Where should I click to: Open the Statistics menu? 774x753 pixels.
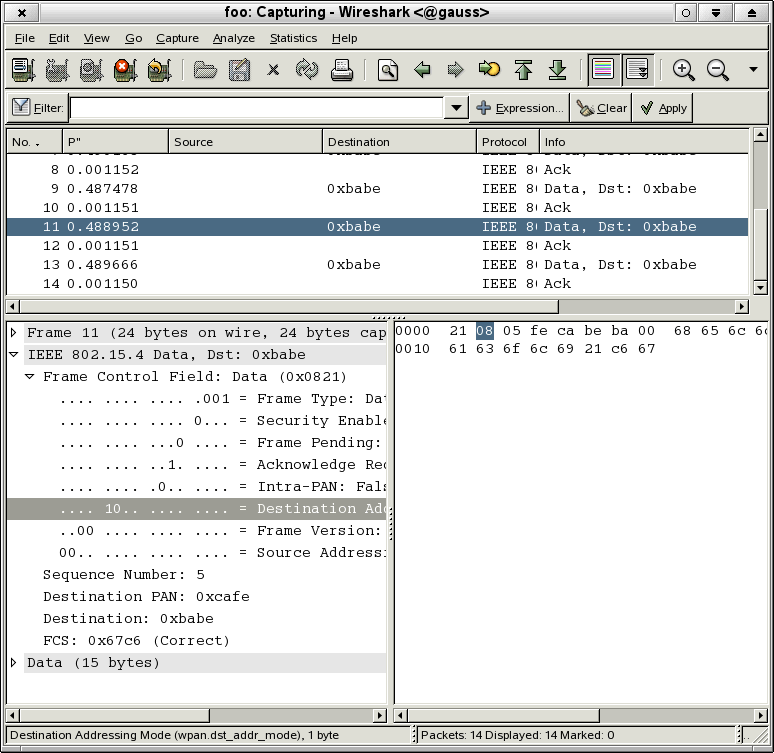pyautogui.click(x=293, y=38)
